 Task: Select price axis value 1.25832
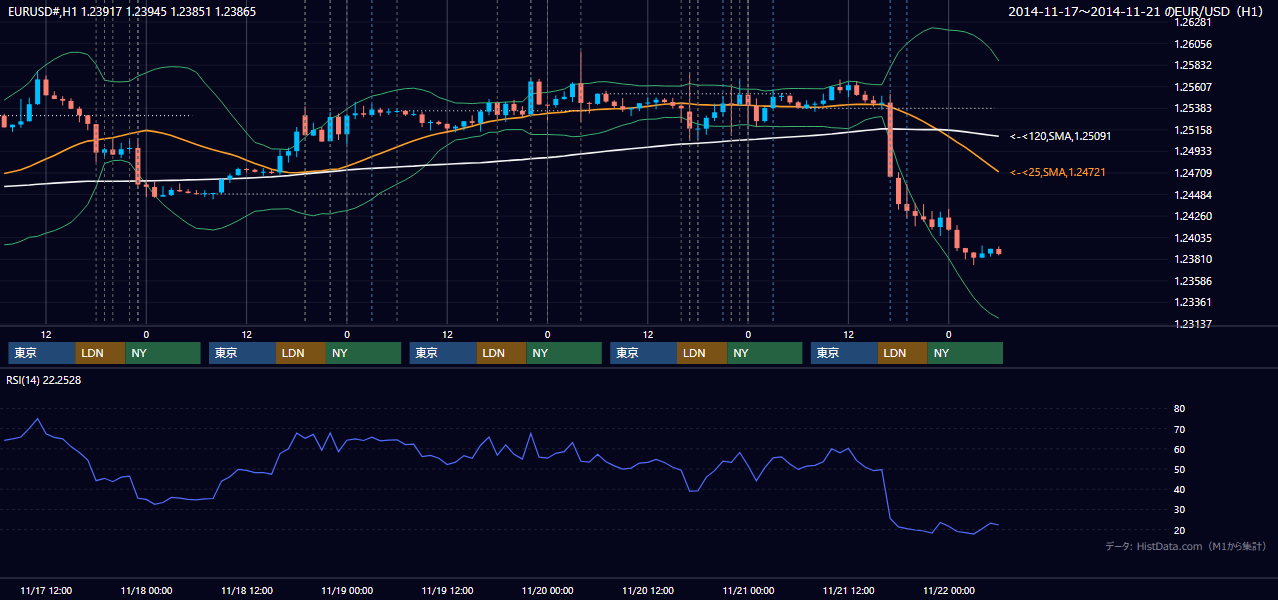click(x=1193, y=65)
